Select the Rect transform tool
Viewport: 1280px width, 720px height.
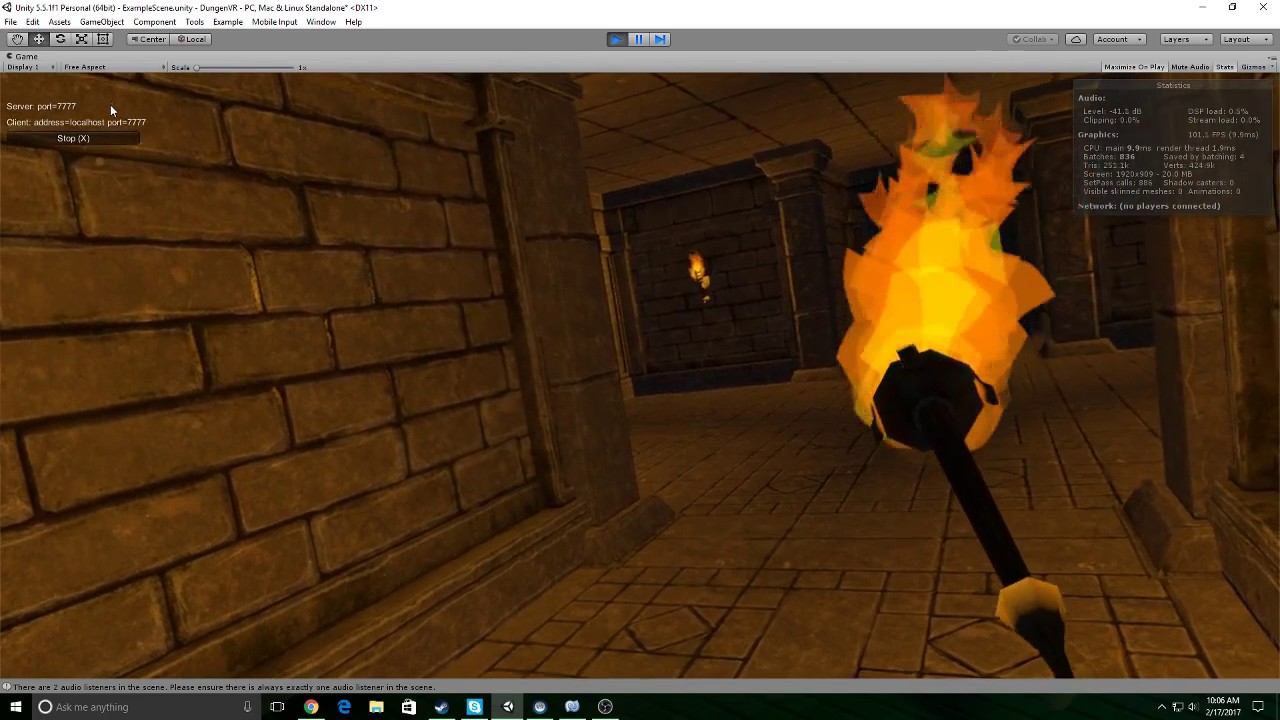102,39
